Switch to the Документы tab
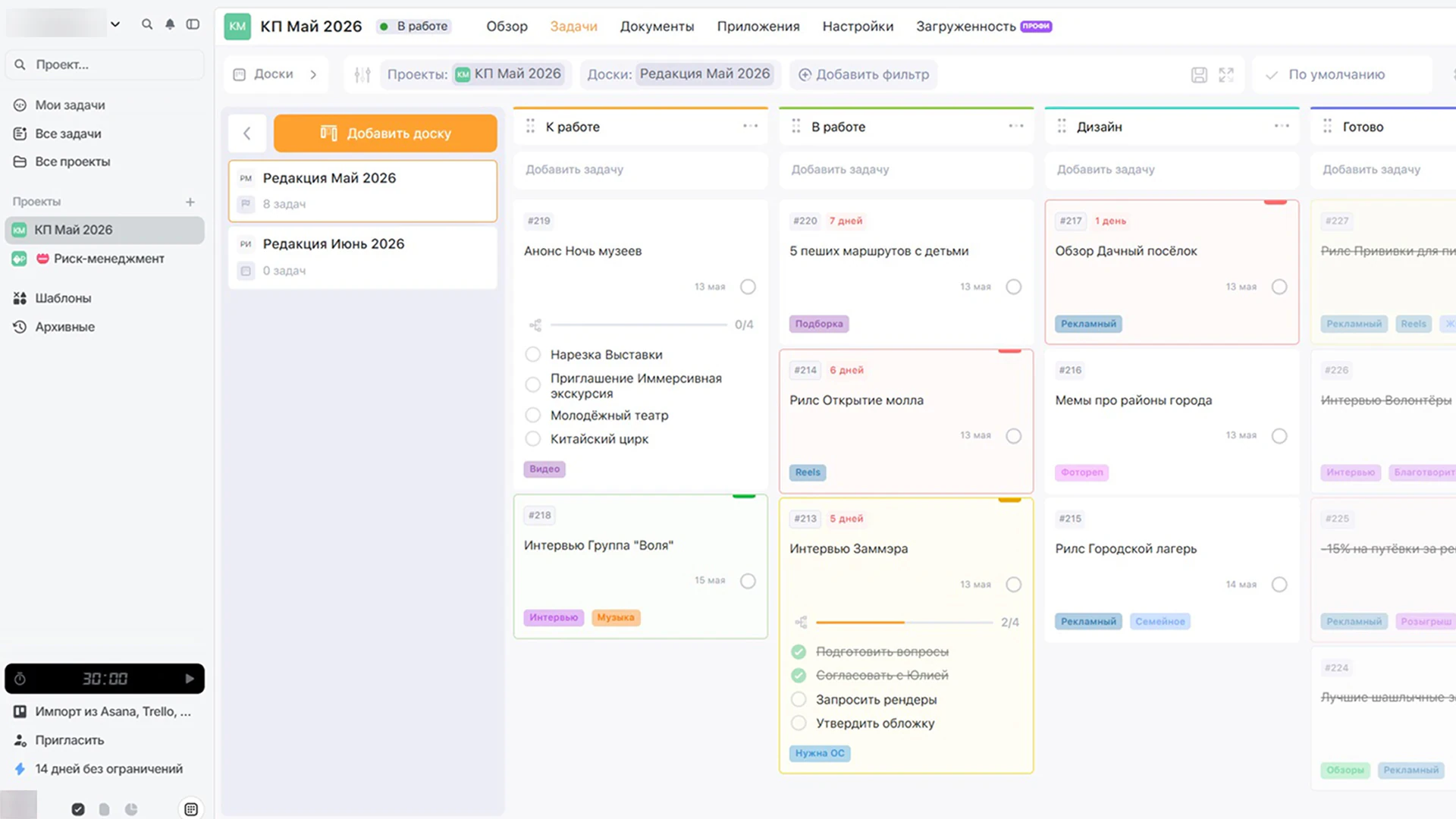1456x819 pixels. click(x=657, y=26)
